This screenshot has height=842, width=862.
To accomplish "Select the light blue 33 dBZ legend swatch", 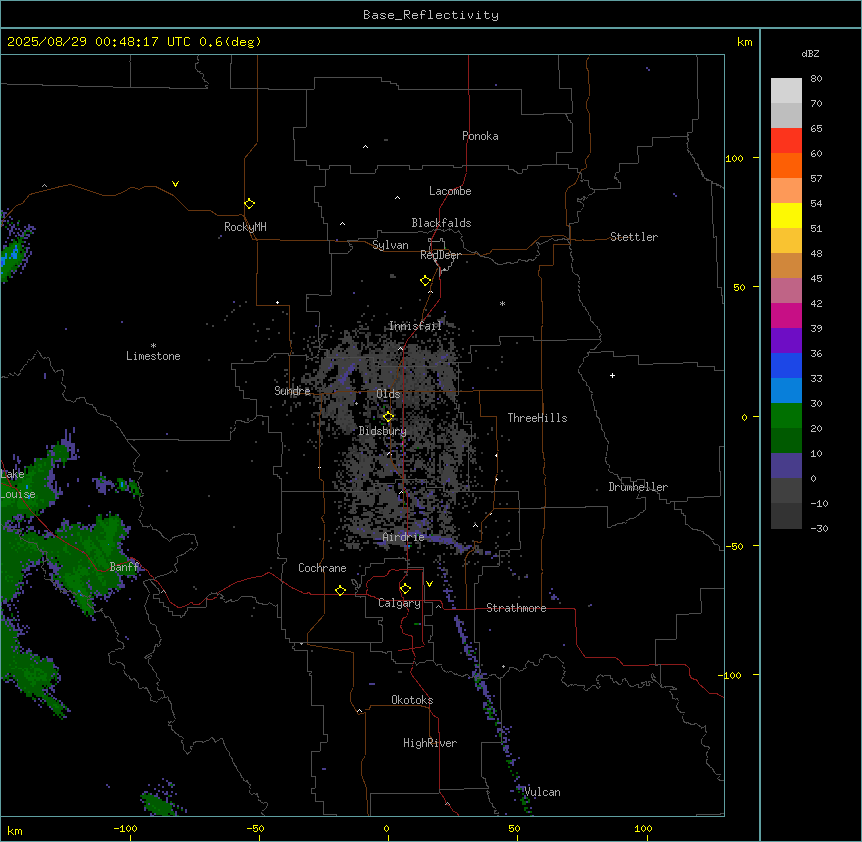I will [x=786, y=391].
